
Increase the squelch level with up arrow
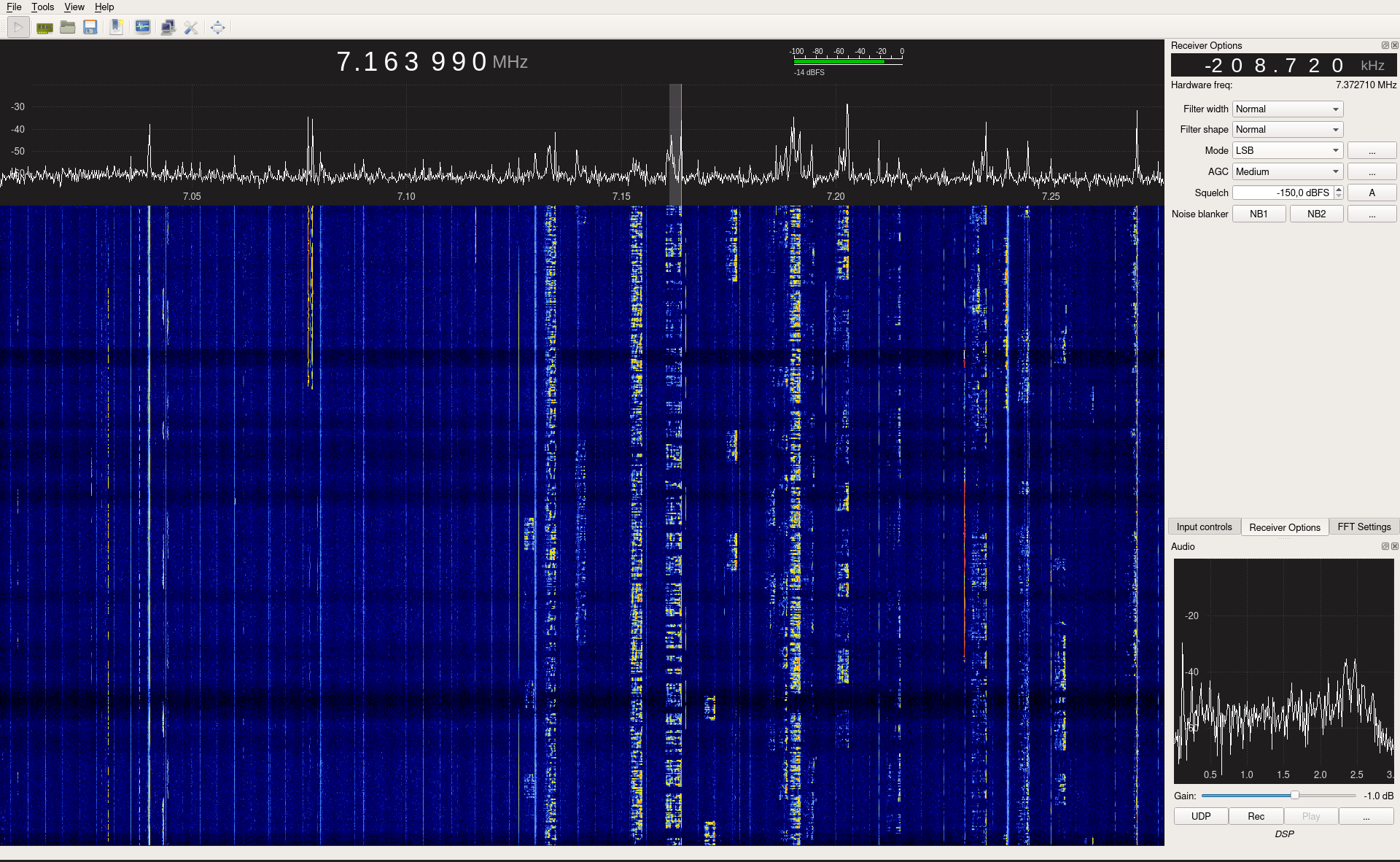pyautogui.click(x=1339, y=189)
